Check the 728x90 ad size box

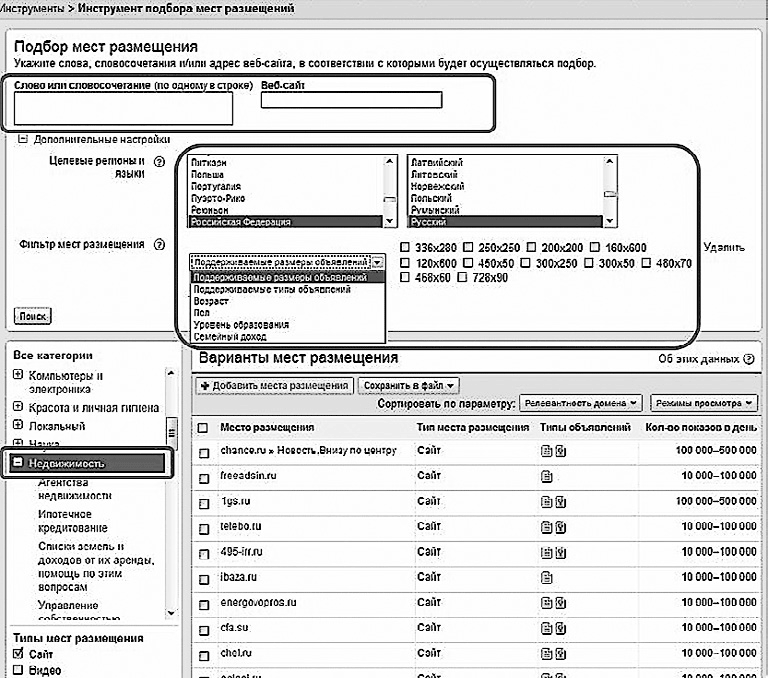click(x=462, y=277)
